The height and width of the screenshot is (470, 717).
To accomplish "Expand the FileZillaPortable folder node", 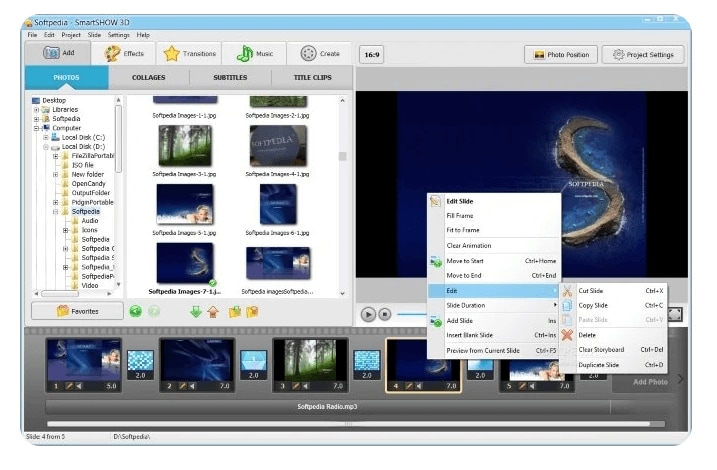I will click(x=56, y=156).
